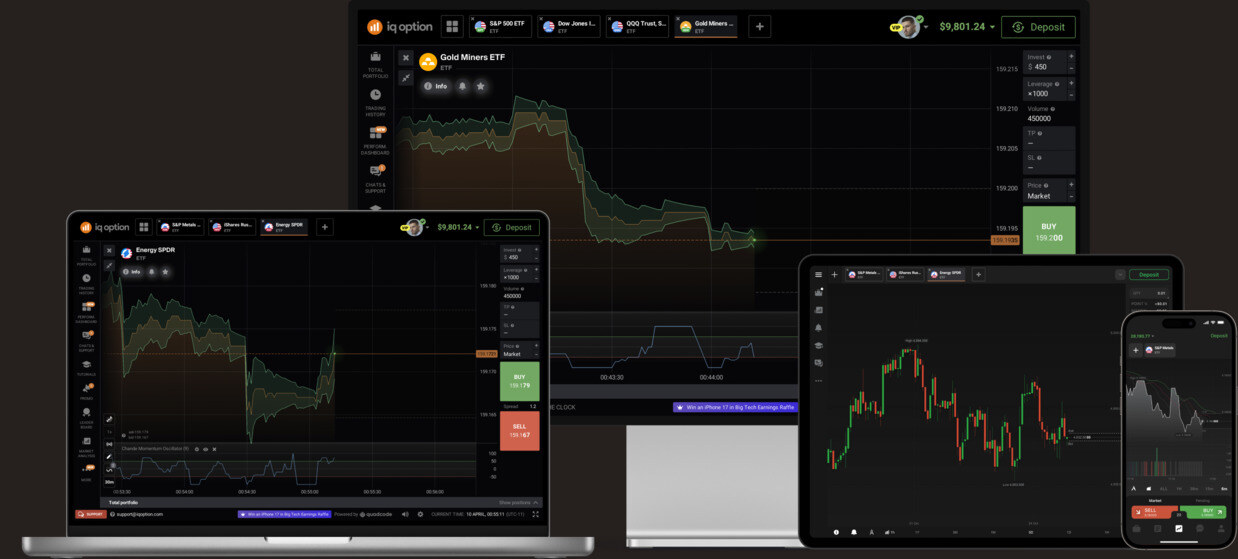
Task: Switch to the S&P 500 ETF tab
Action: pyautogui.click(x=500, y=27)
